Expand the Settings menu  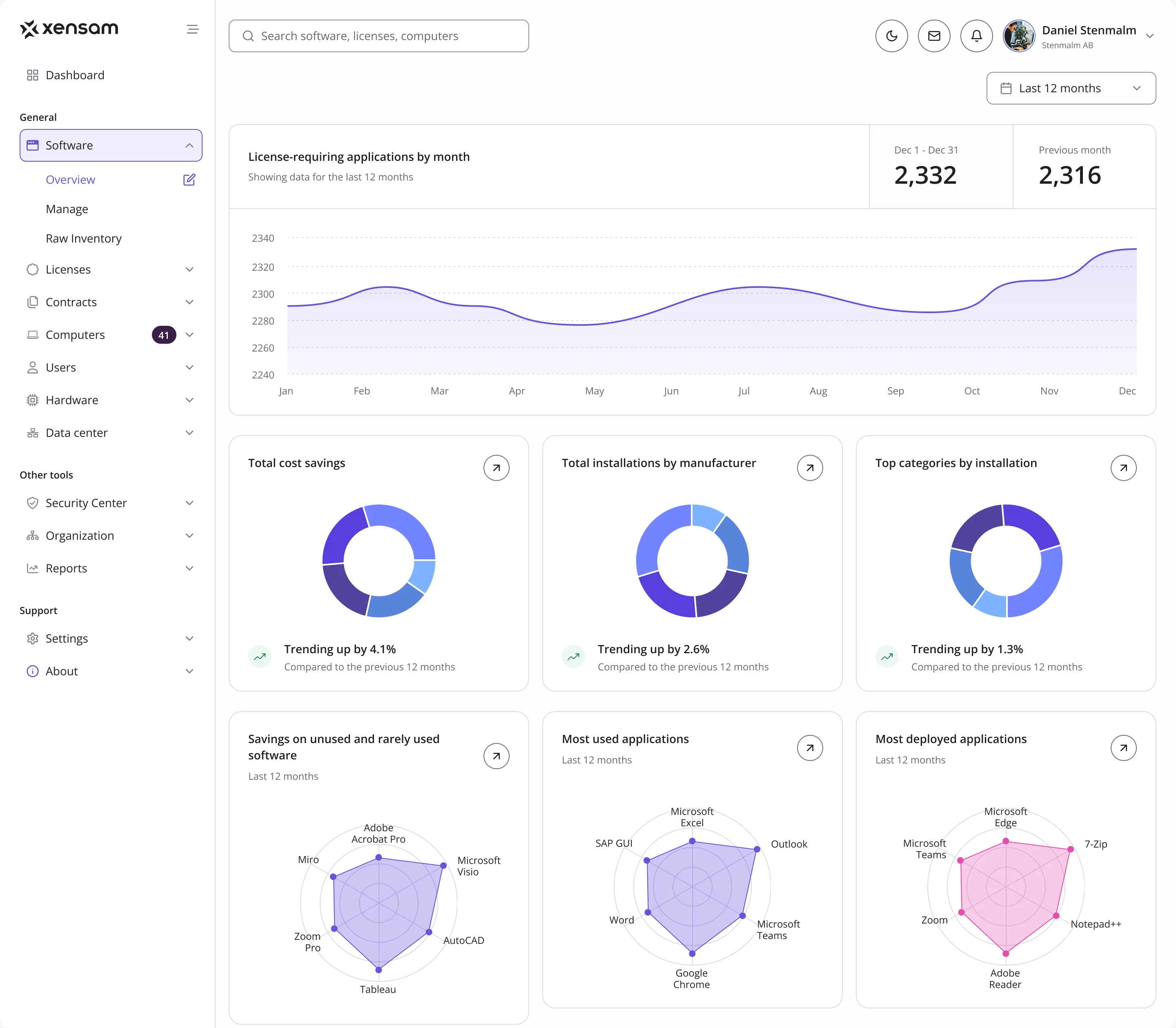111,639
